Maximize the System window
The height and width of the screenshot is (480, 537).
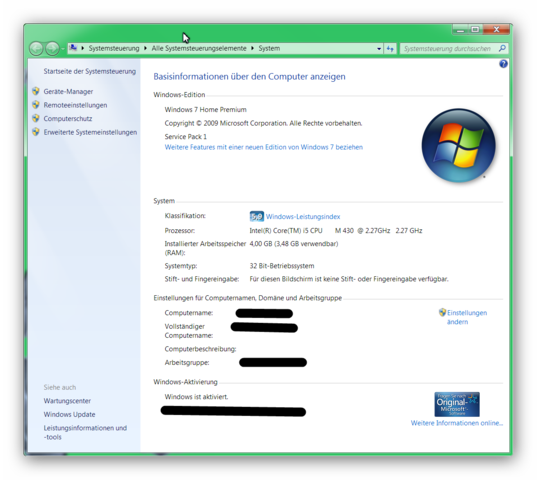475,30
